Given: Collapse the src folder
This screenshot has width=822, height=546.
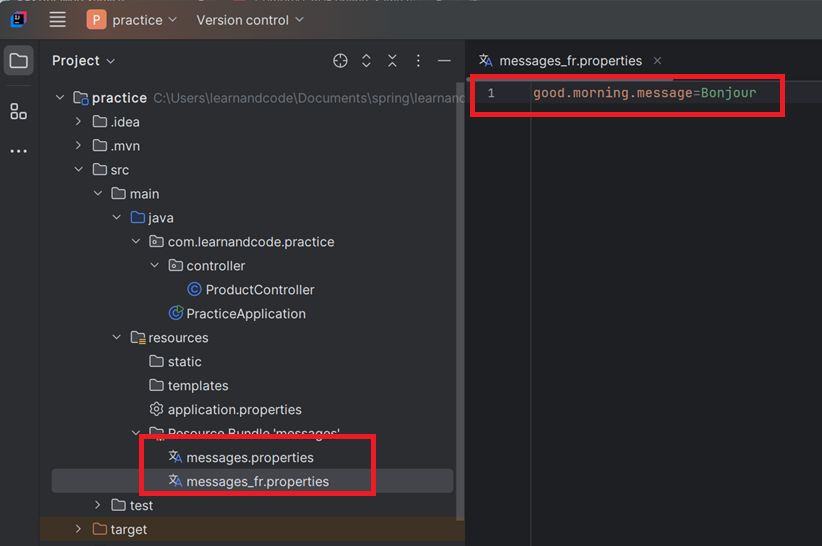Looking at the screenshot, I should 79,169.
